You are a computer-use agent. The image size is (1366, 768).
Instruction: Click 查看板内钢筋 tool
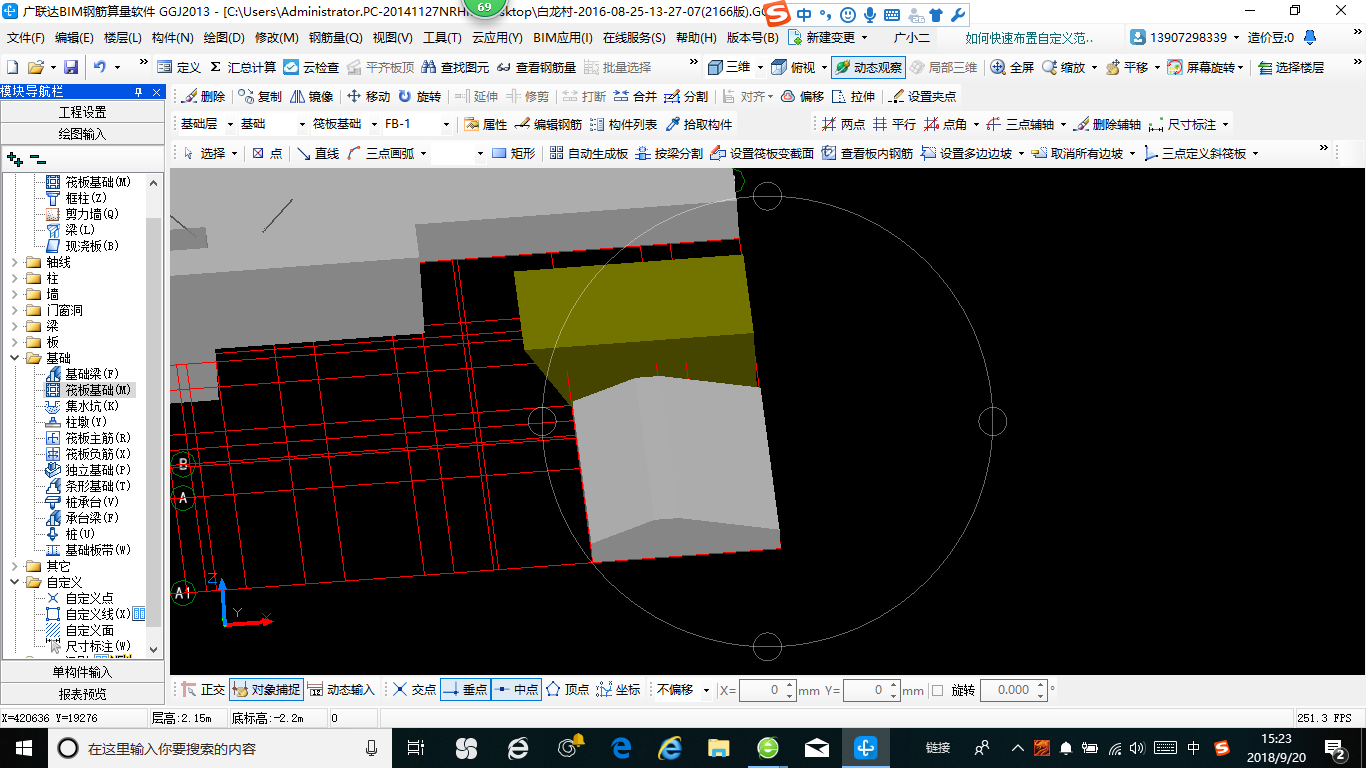867,153
